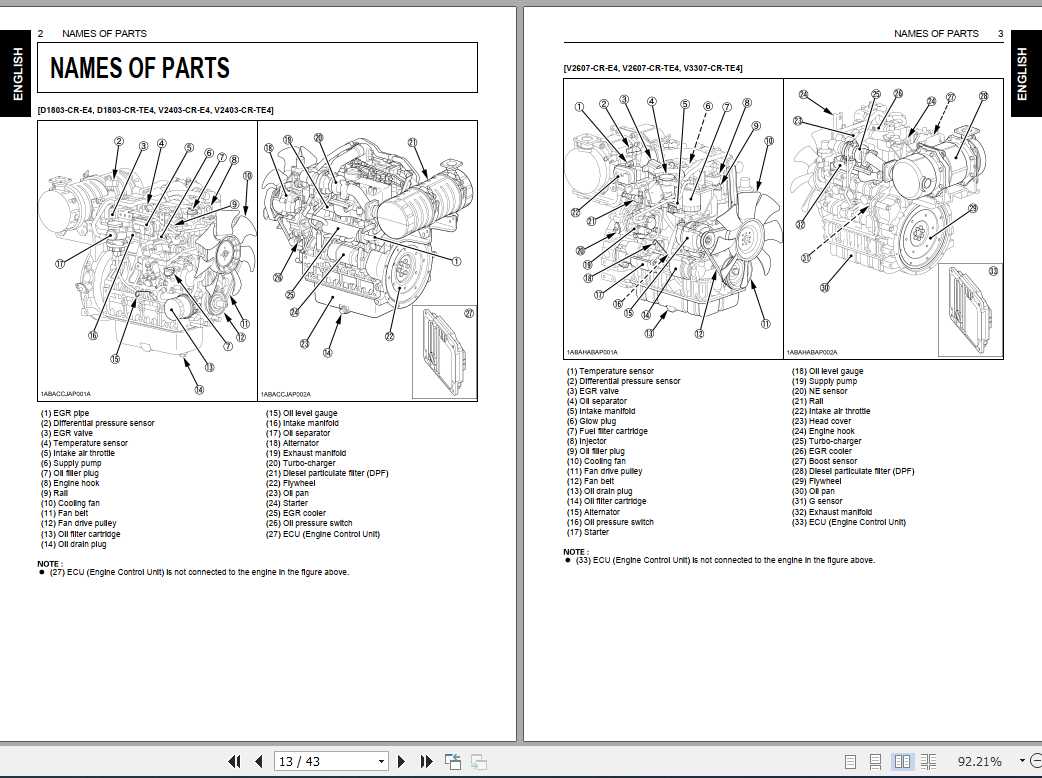Go to the previous page
The image size is (1042, 778).
[x=258, y=761]
